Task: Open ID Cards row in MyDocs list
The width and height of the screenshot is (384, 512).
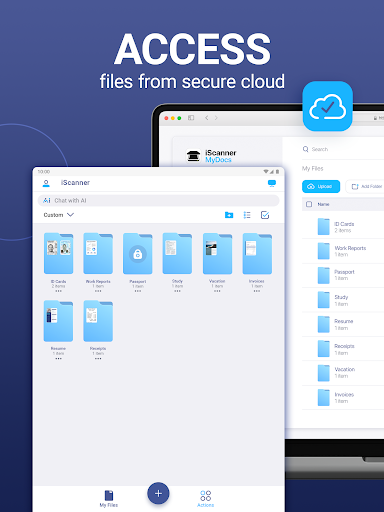Action: pos(343,227)
